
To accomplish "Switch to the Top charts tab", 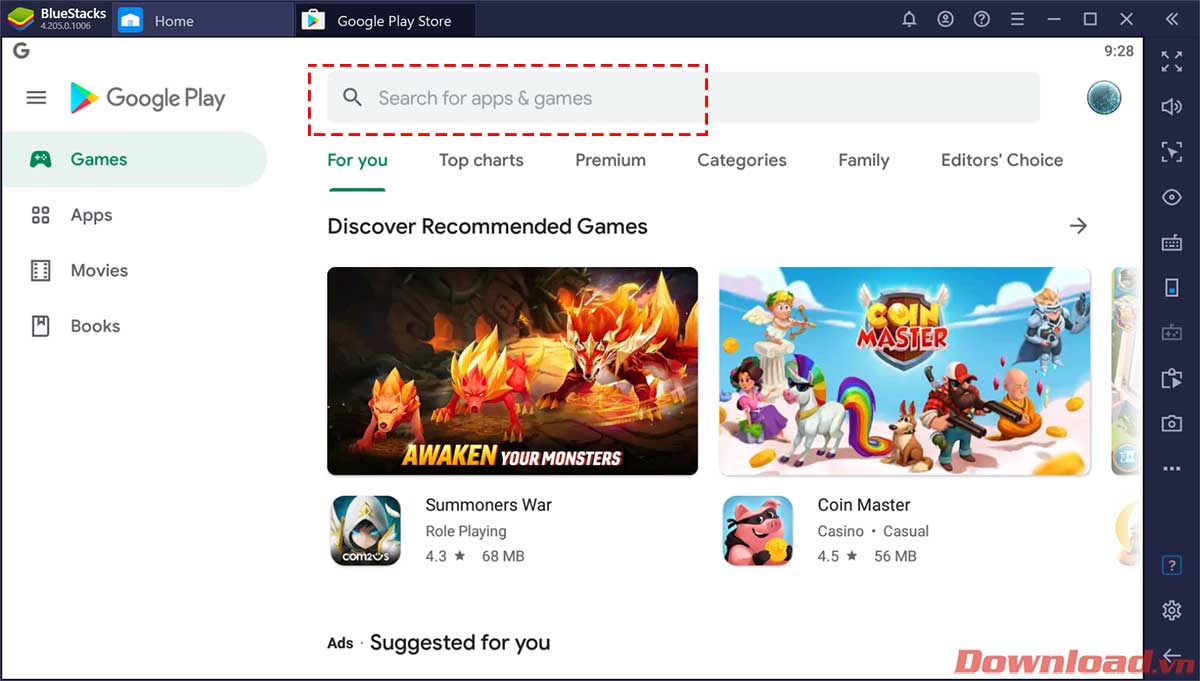I will 481,160.
